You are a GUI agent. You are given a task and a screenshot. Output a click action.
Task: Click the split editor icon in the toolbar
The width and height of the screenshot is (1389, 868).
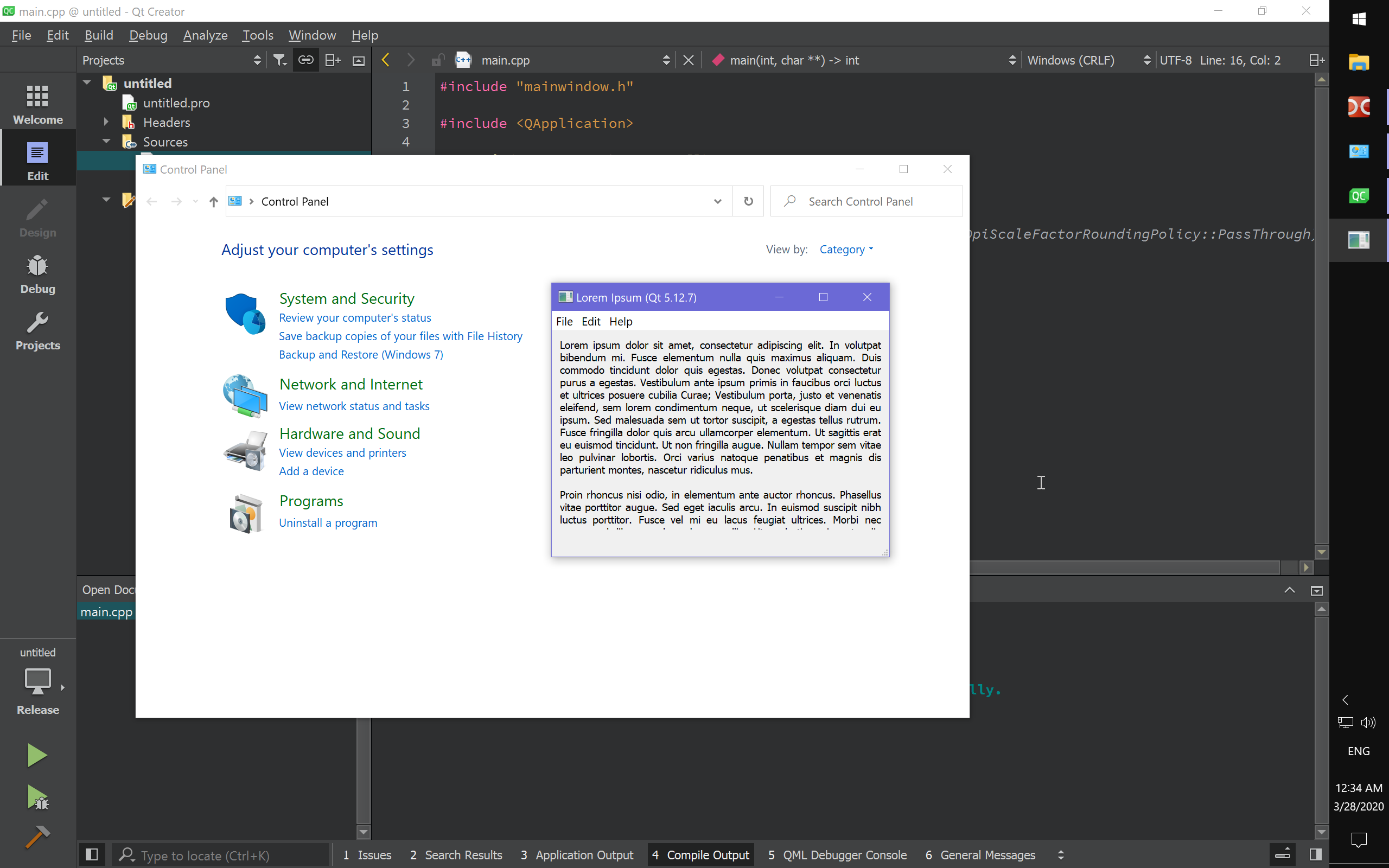1317,60
